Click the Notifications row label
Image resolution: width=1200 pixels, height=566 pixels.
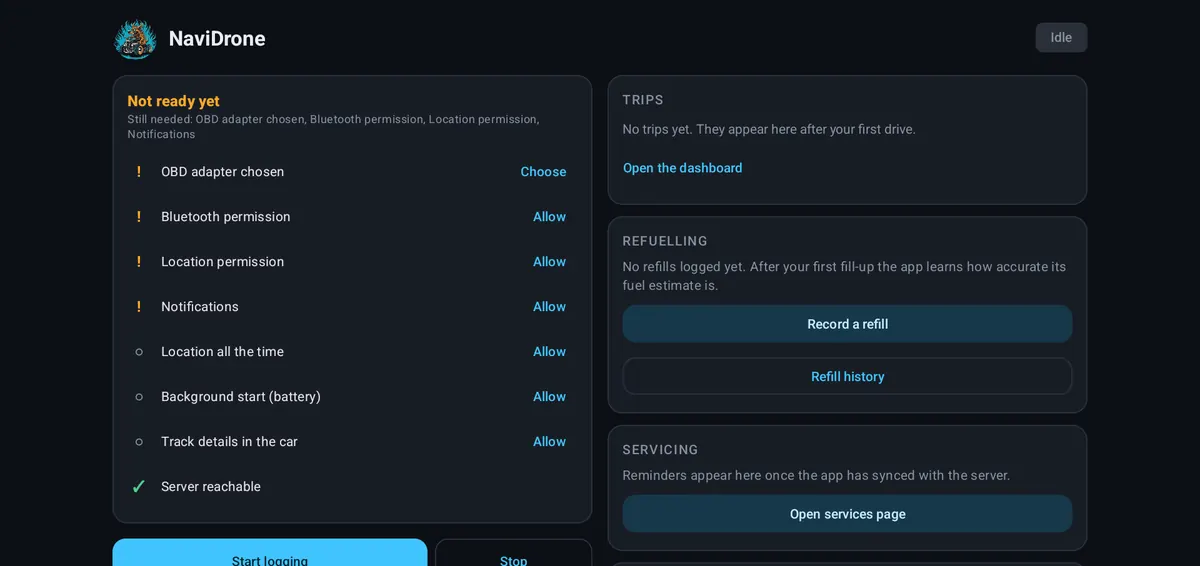pos(200,307)
